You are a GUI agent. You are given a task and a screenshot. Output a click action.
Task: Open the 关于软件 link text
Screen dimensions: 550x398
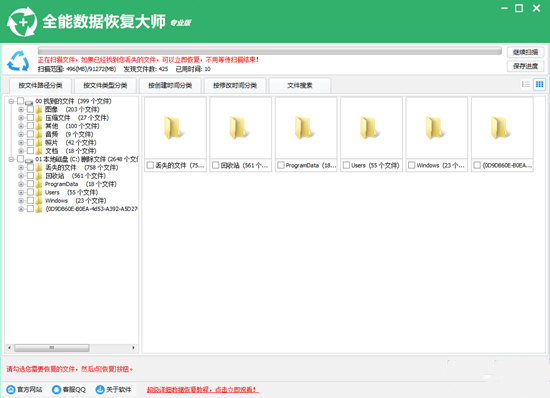[x=119, y=390]
